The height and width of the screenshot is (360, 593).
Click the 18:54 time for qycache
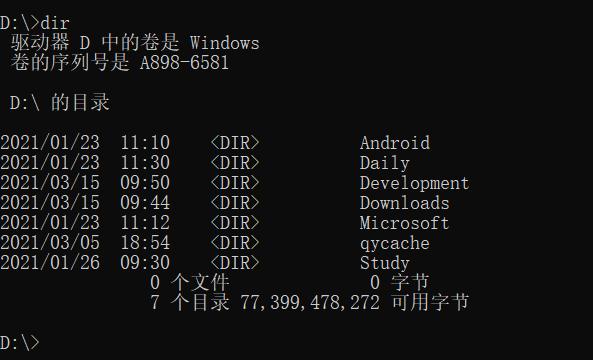pos(145,243)
